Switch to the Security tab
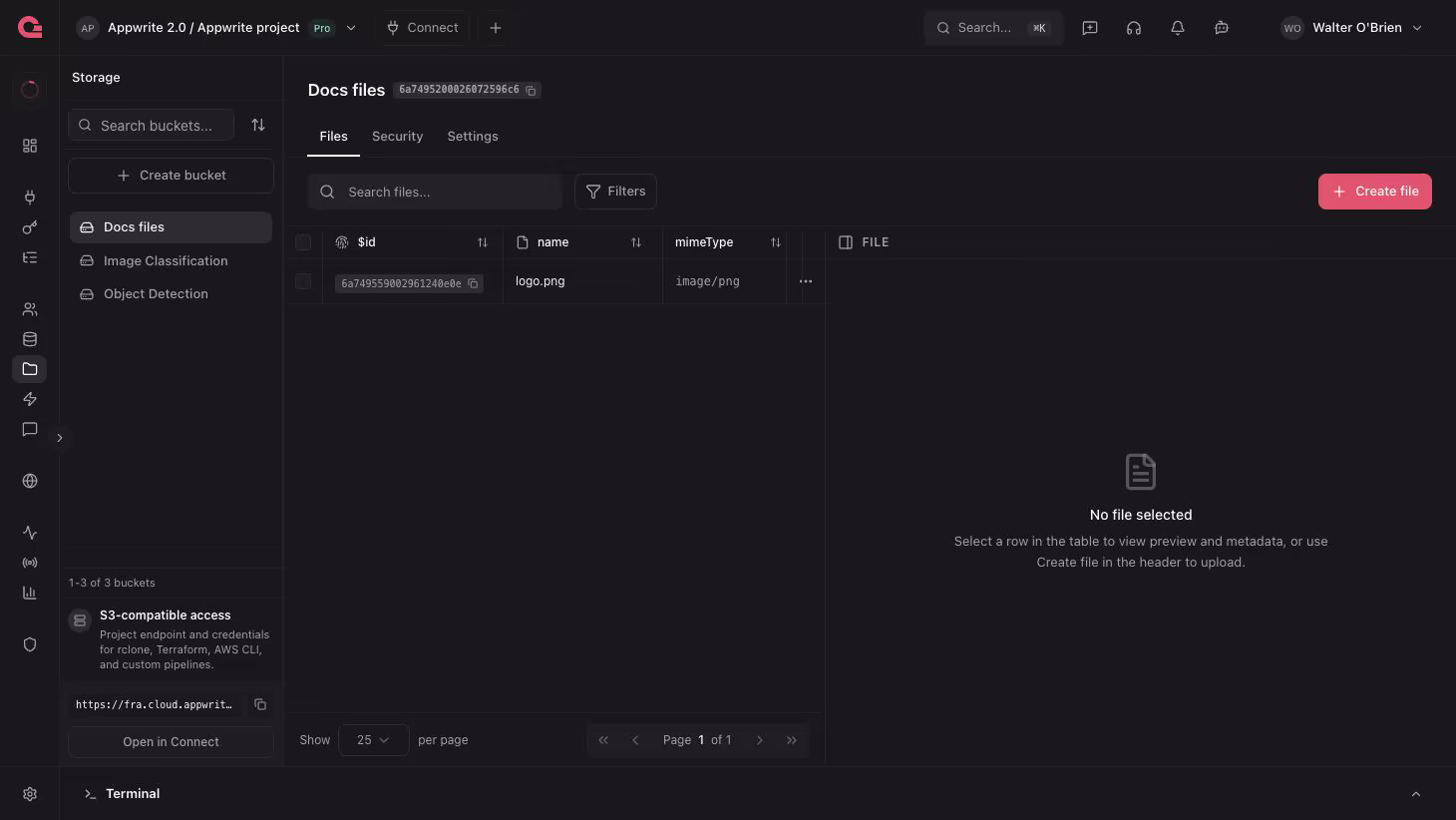The image size is (1456, 820). coord(397,137)
